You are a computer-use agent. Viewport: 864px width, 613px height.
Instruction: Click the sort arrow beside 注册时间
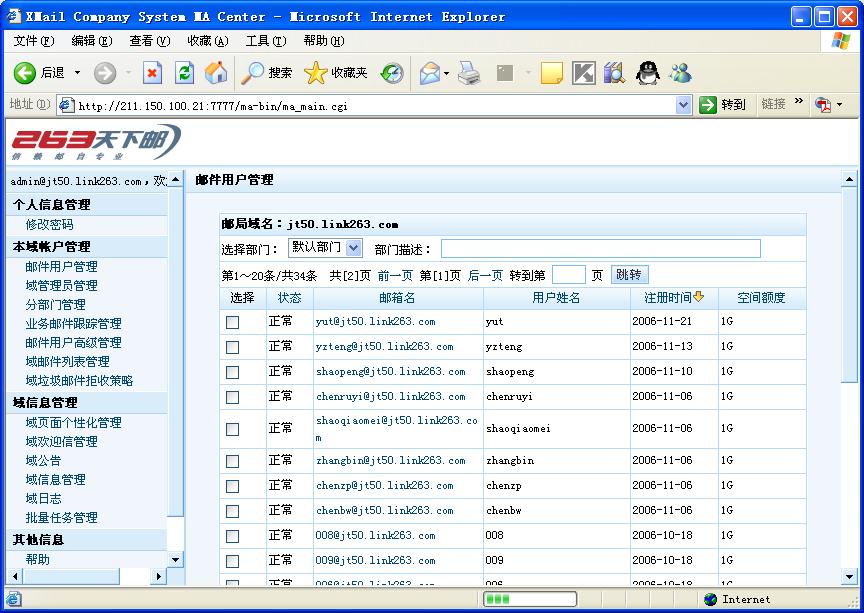(x=699, y=297)
